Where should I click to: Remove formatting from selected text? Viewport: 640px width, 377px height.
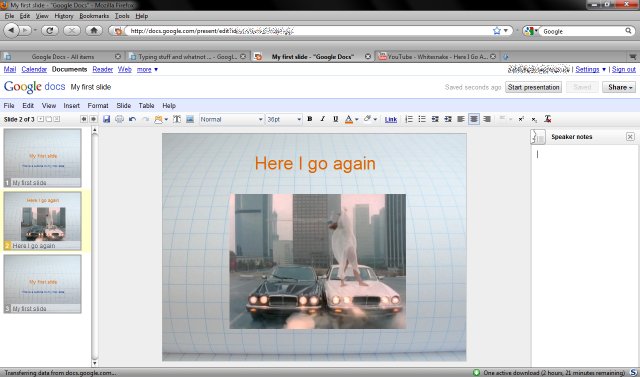click(x=548, y=119)
